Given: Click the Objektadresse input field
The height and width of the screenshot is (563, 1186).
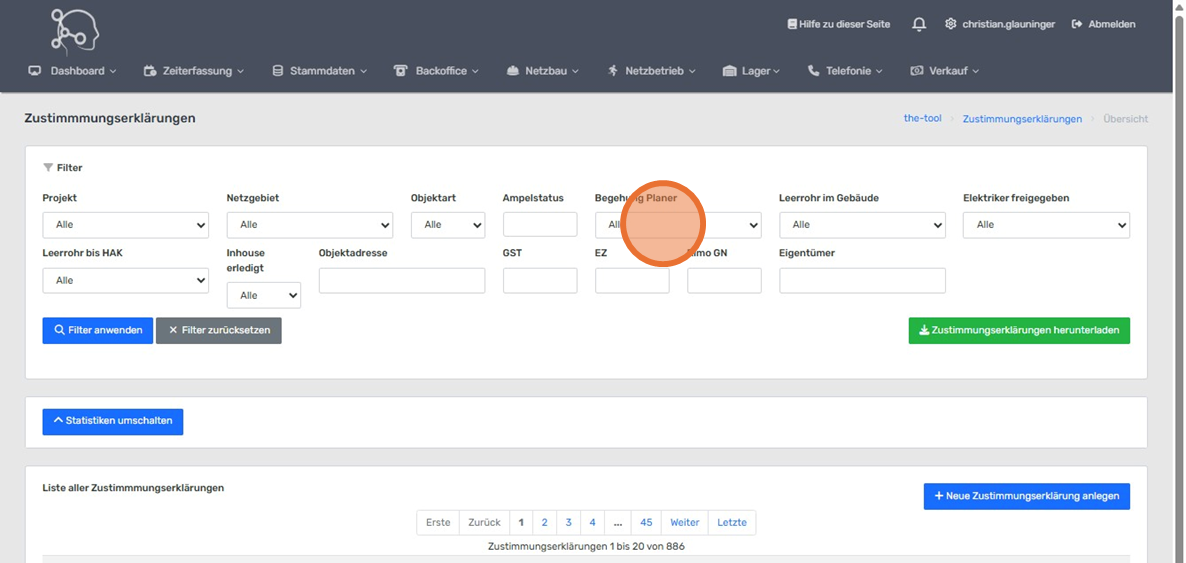Looking at the screenshot, I should [x=401, y=281].
